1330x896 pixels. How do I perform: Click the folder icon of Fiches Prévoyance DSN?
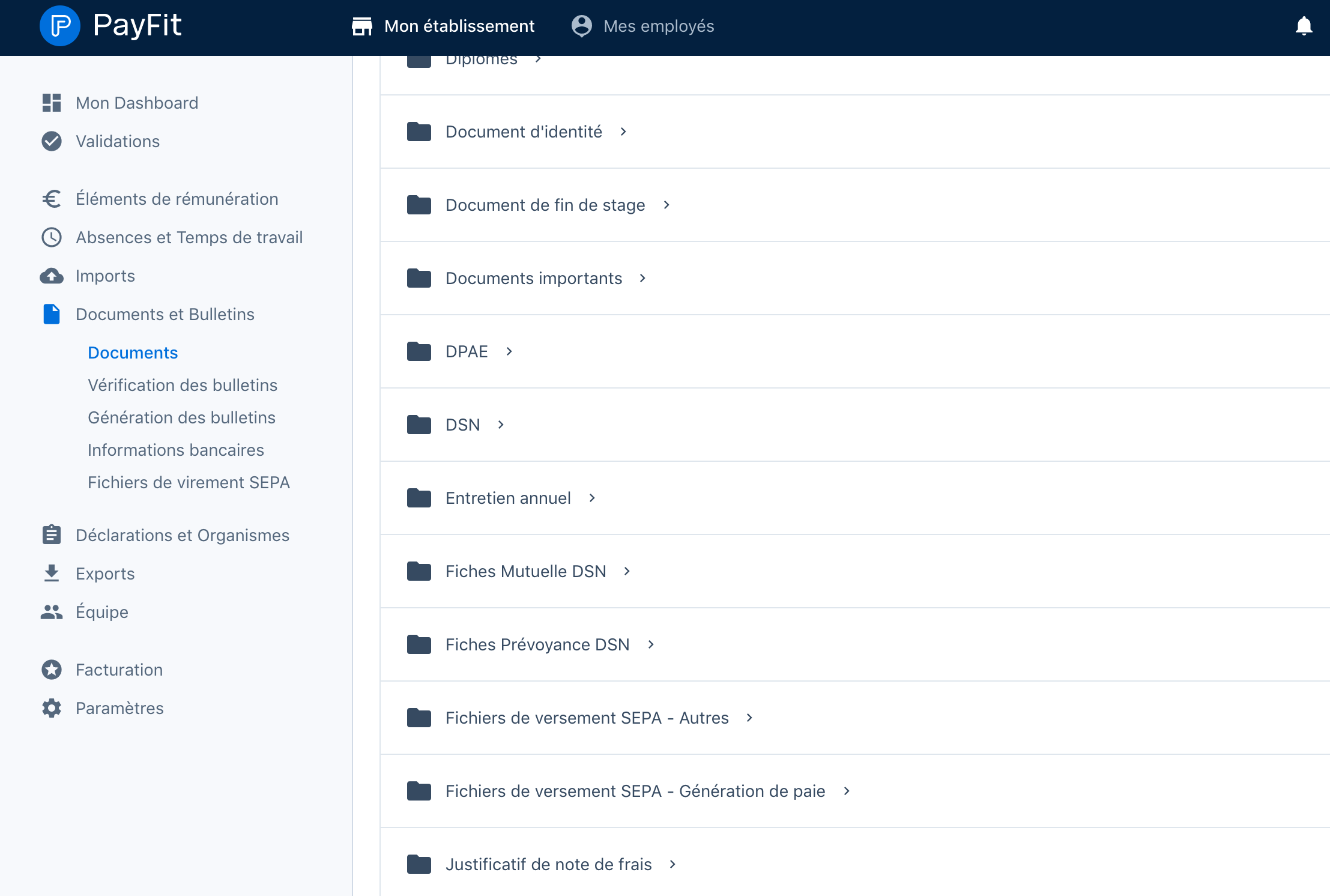[x=419, y=644]
